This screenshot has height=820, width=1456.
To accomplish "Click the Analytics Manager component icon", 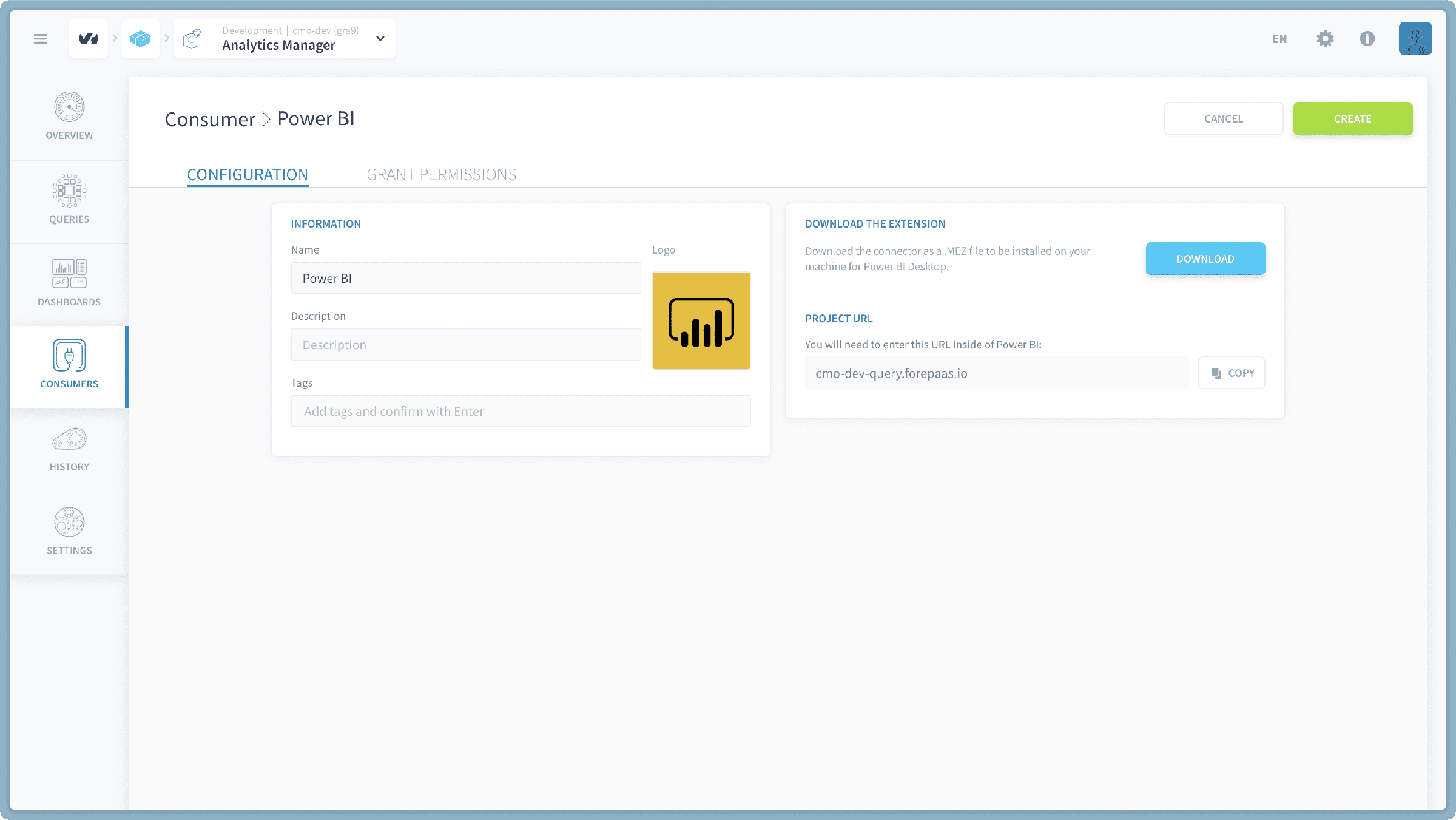I will (192, 39).
